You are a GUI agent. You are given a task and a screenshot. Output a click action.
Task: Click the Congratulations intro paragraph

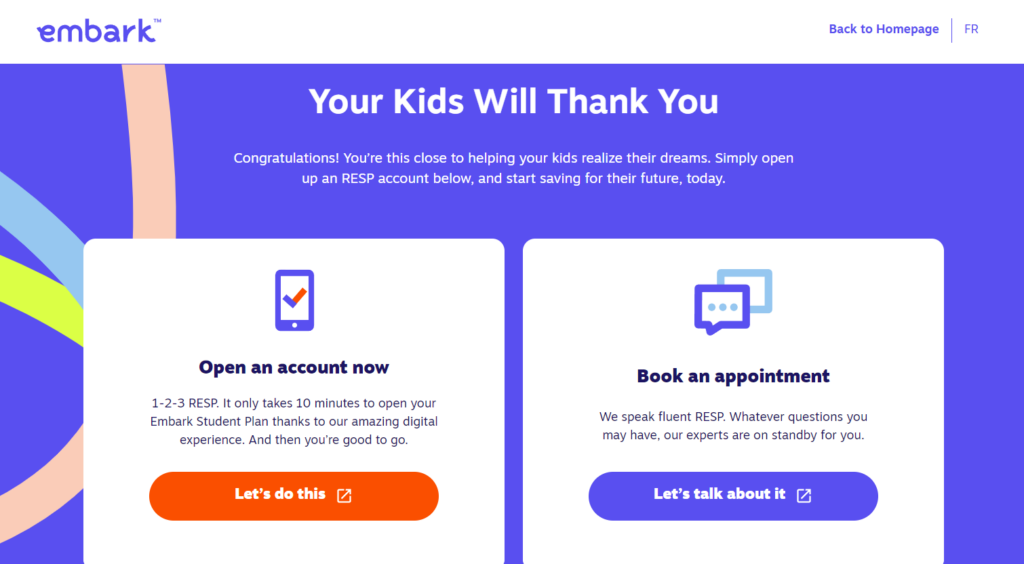click(x=513, y=168)
